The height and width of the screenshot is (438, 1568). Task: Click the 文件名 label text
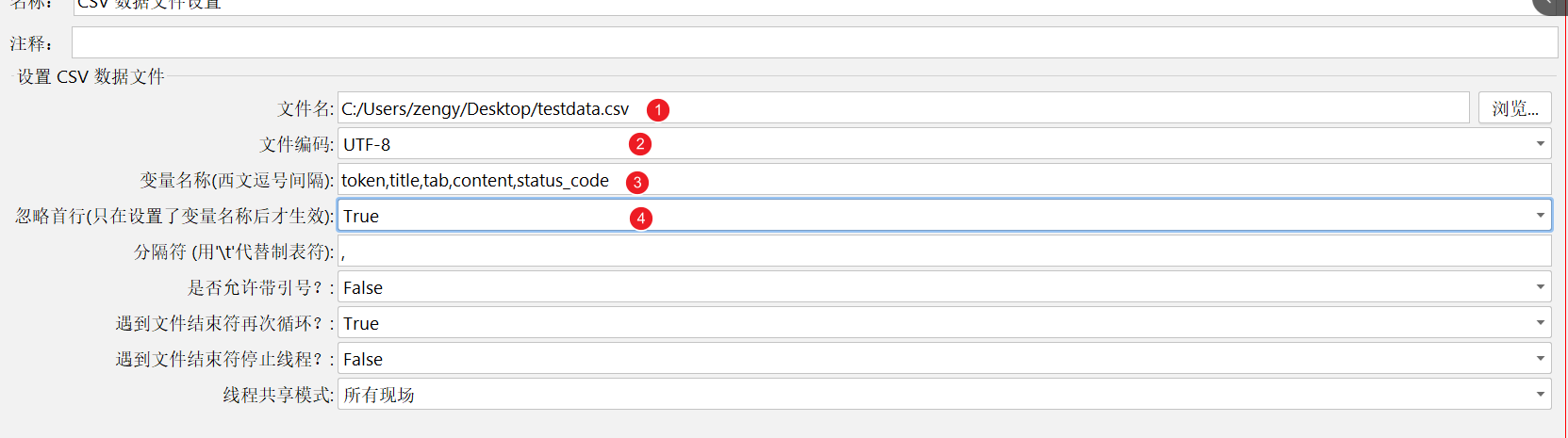(x=305, y=109)
